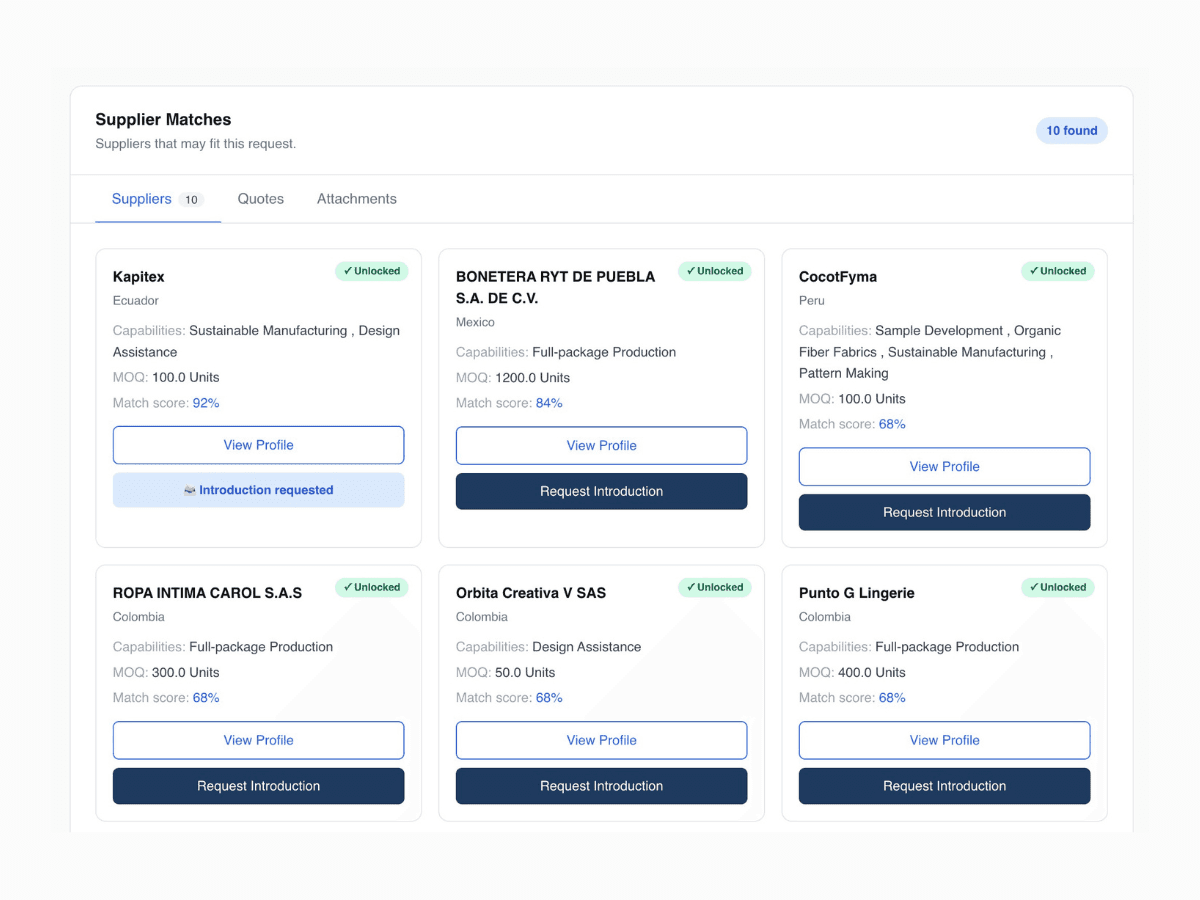Click Mexico under BONETERA
The height and width of the screenshot is (900, 1200).
point(476,322)
